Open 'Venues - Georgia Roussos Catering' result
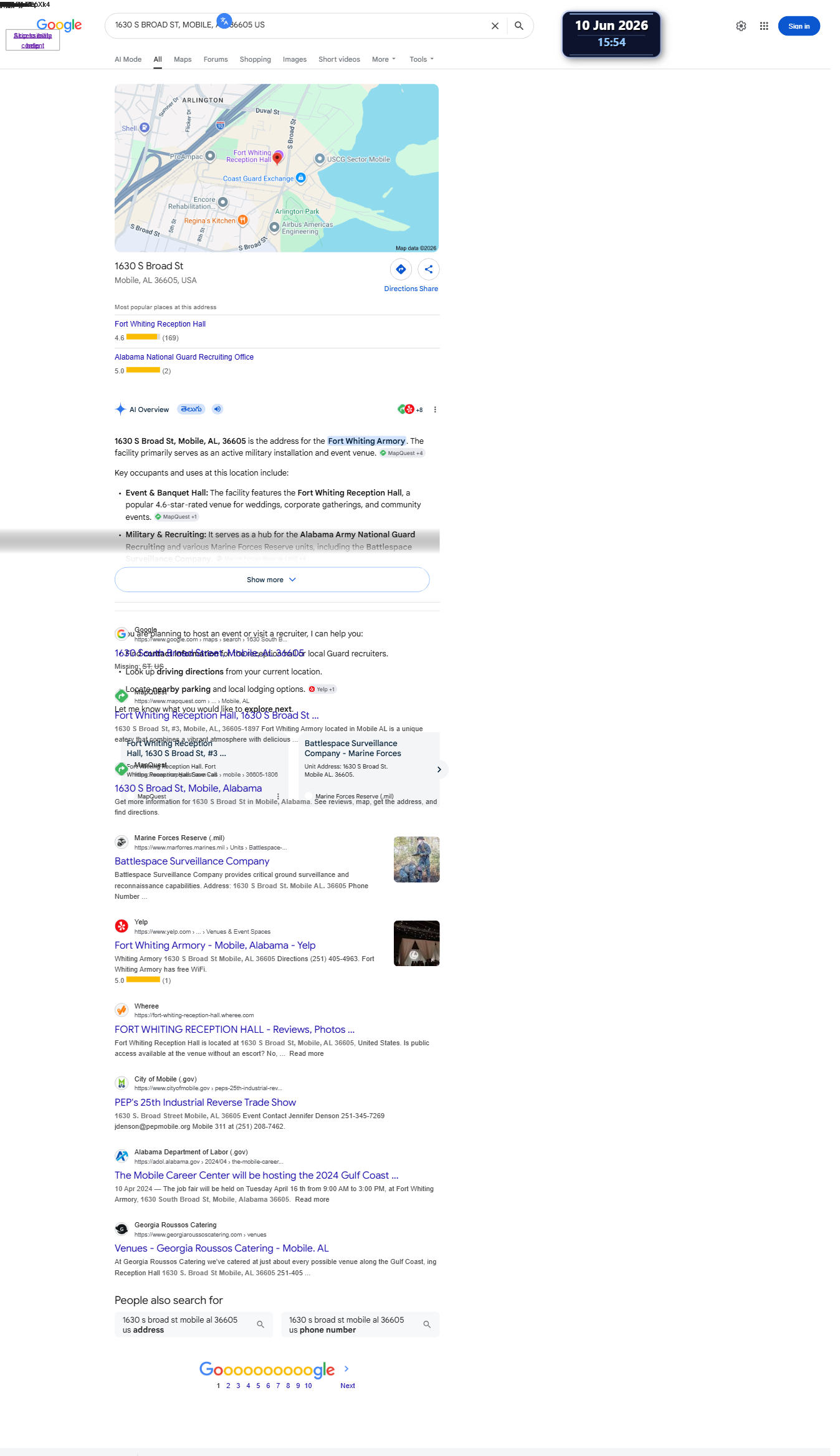Image resolution: width=840 pixels, height=1456 pixels. 222,1248
